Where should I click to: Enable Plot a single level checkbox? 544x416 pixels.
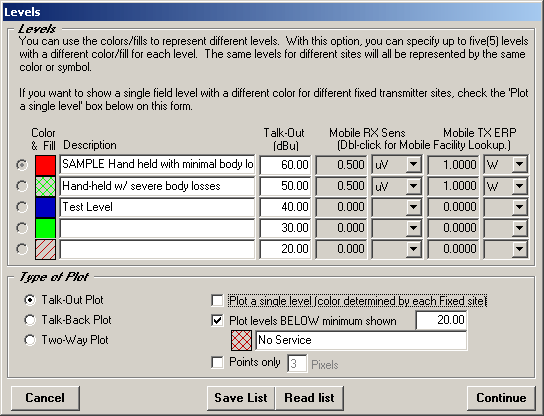[217, 300]
